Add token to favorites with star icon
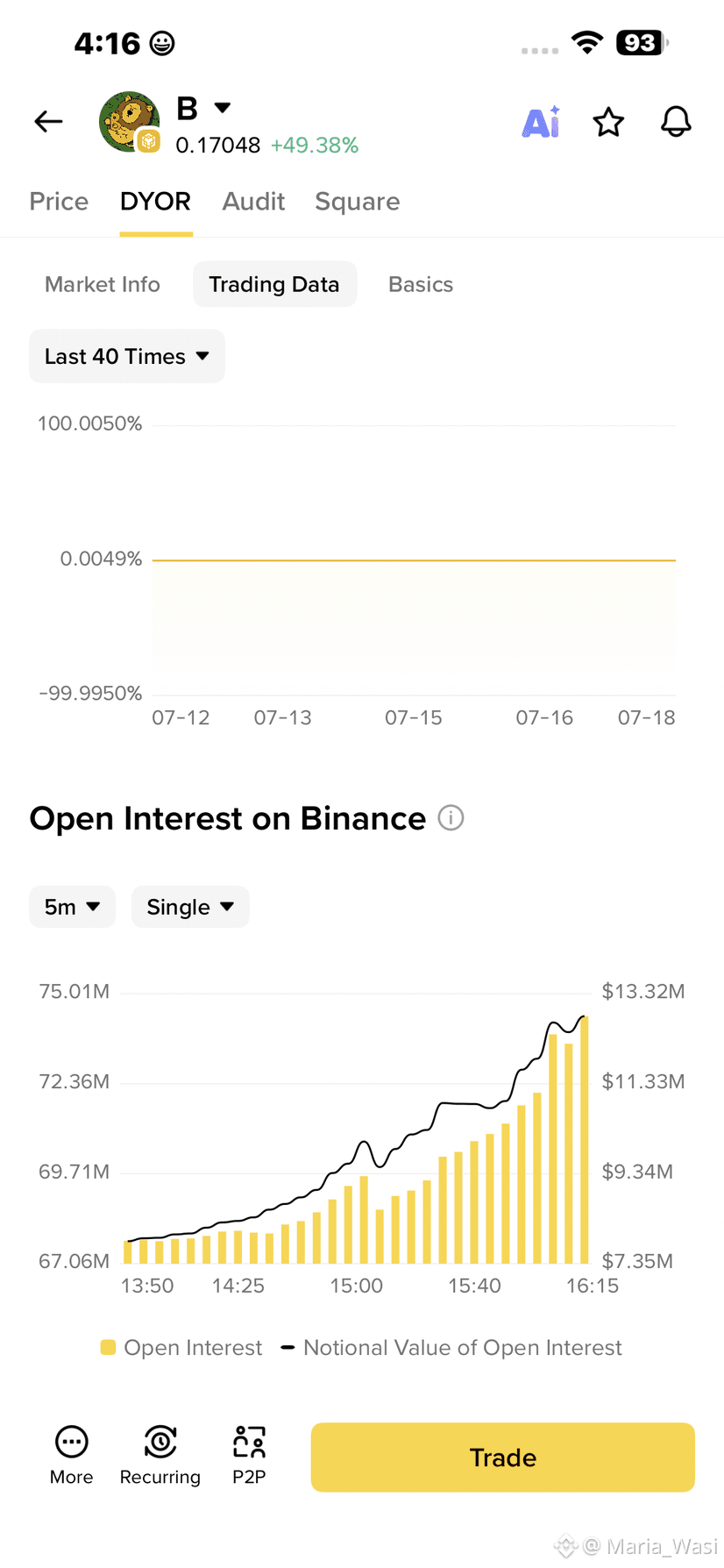Viewport: 724px width, 1568px height. point(608,123)
